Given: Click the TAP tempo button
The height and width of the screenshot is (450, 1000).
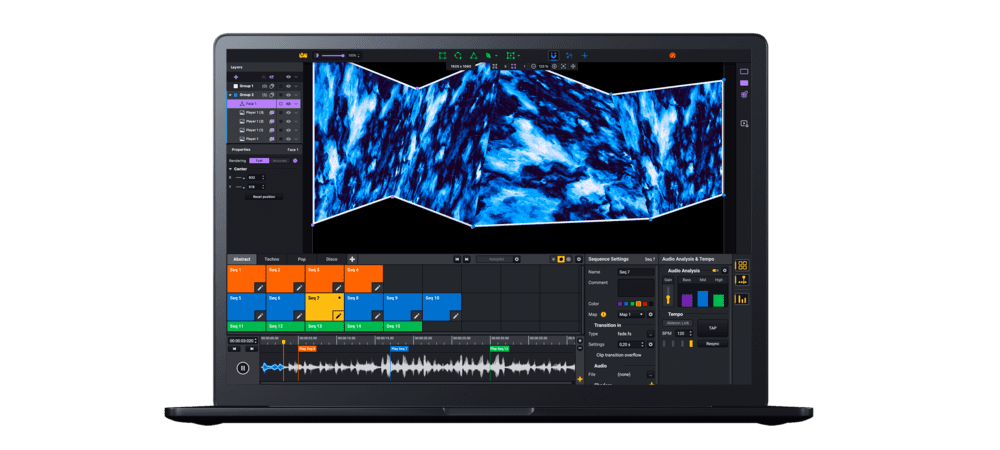Looking at the screenshot, I should [712, 328].
